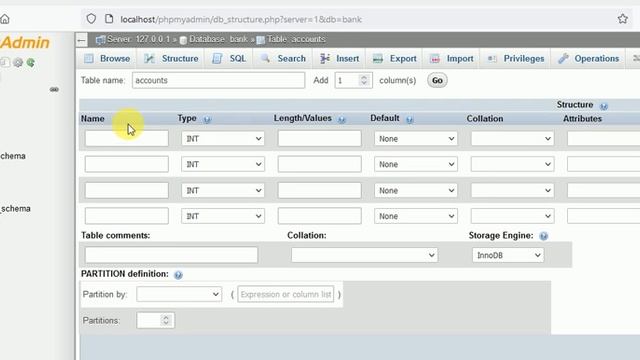The width and height of the screenshot is (640, 360).
Task: Open the third row Default dropdown
Action: pos(416,191)
